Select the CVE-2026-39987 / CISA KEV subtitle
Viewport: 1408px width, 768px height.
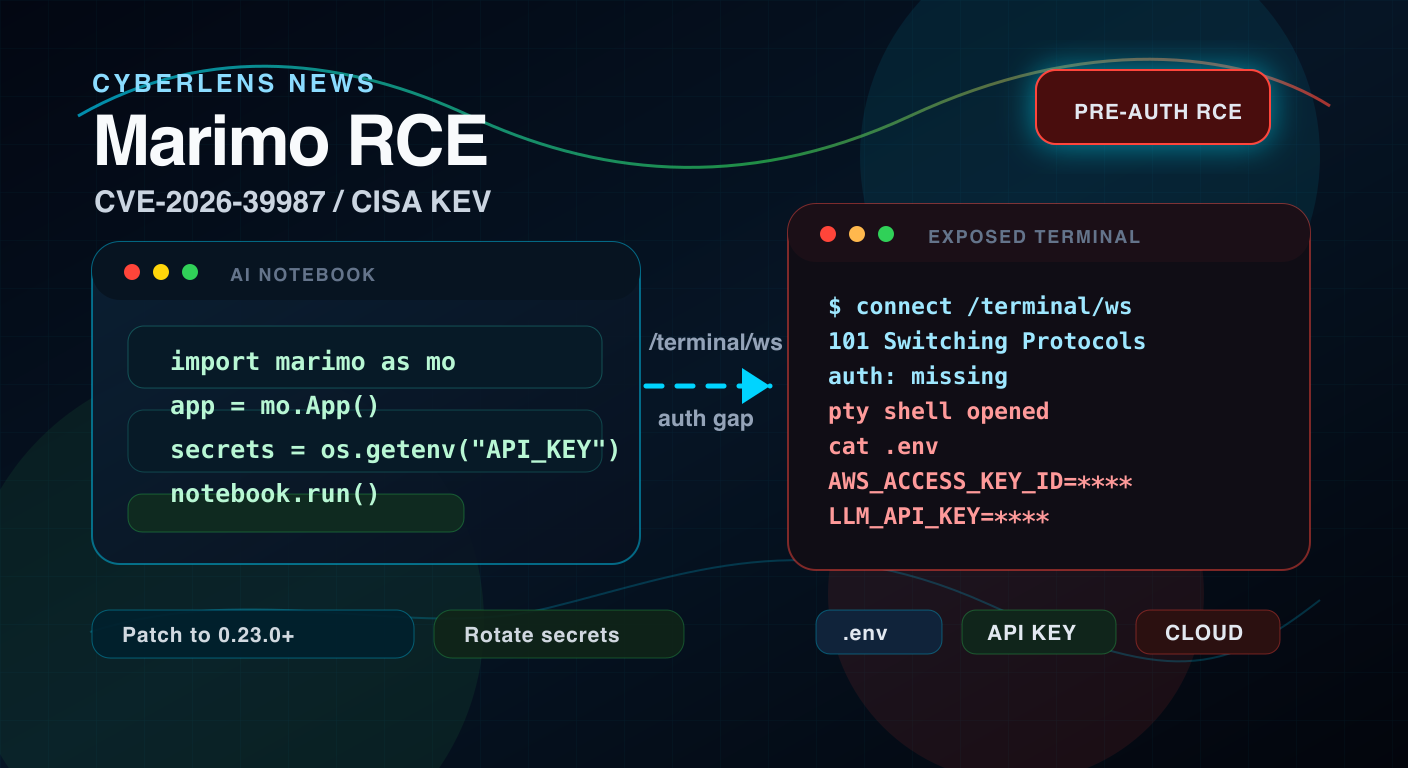click(x=291, y=201)
